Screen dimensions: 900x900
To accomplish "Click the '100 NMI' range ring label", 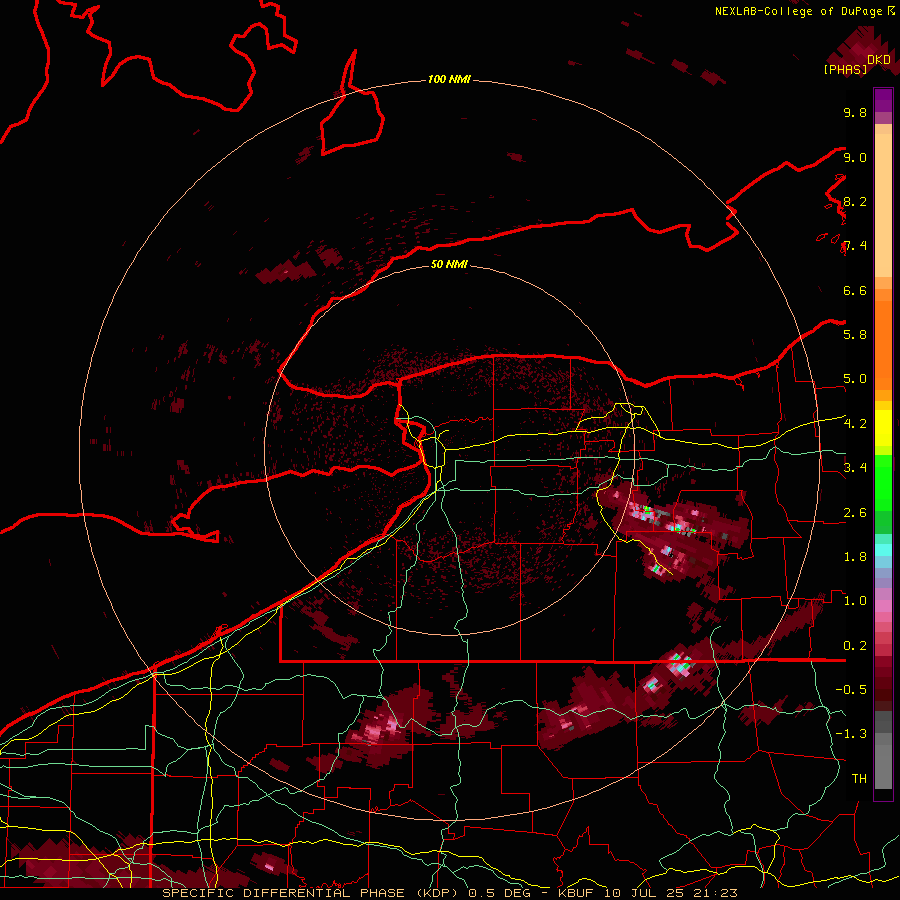I will pos(449,79).
